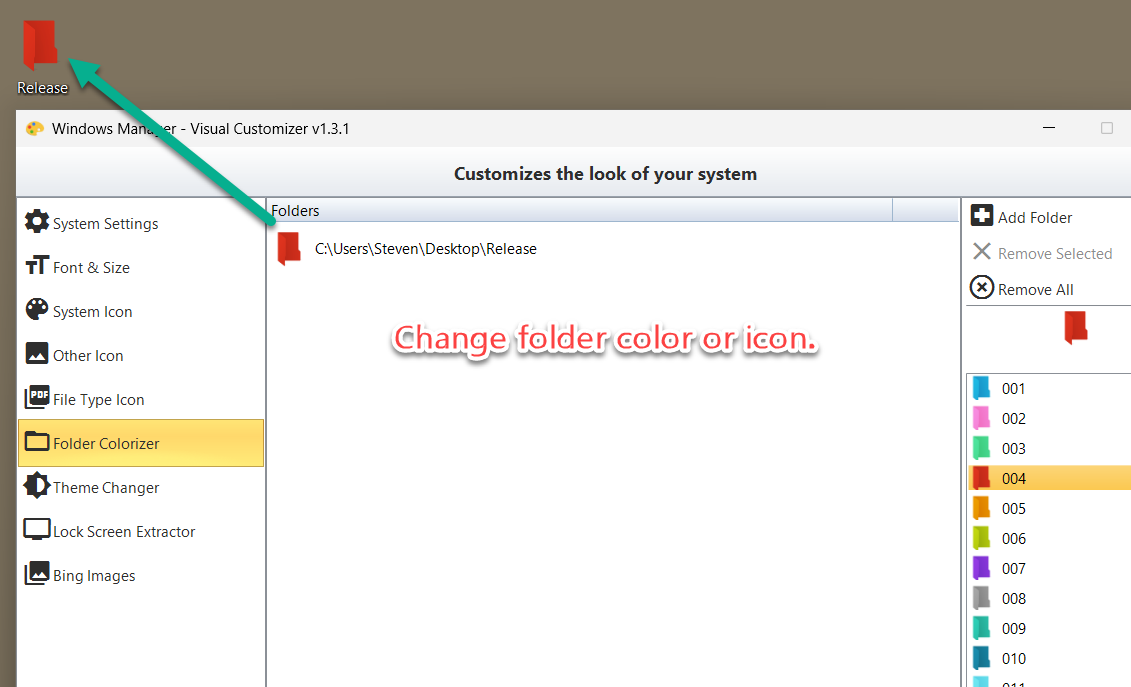Click the Theme Changer brightness icon
1131x687 pixels.
pyautogui.click(x=37, y=486)
